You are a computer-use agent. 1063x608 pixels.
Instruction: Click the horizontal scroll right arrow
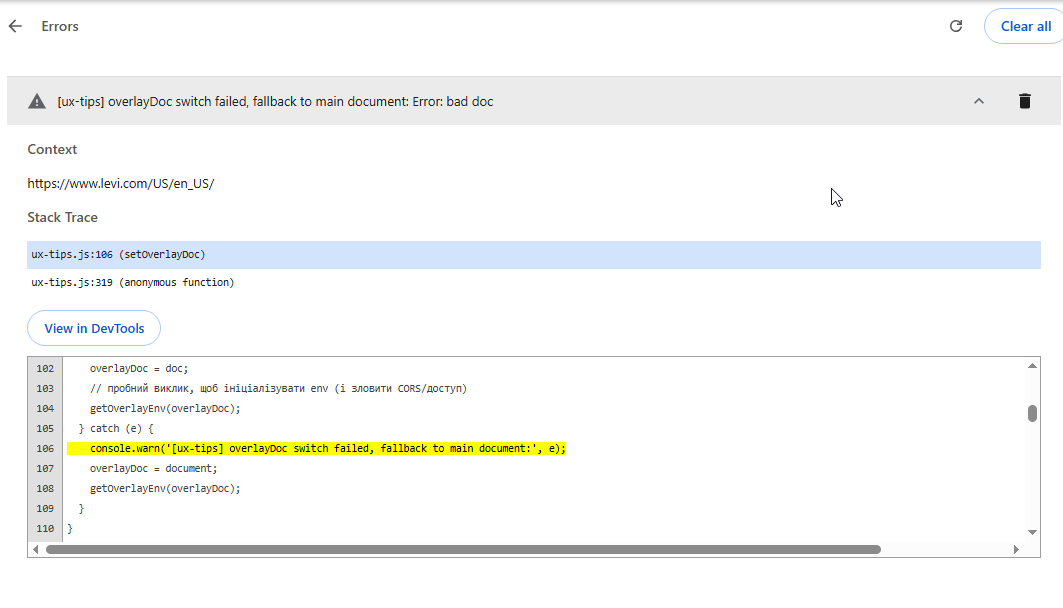point(1016,550)
